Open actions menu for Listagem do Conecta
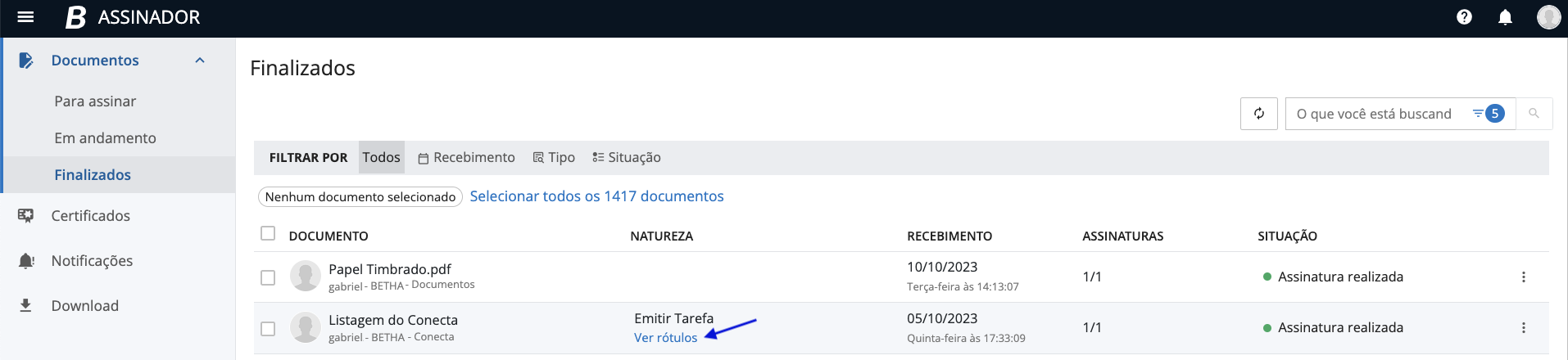This screenshot has height=360, width=1568. pos(1524,327)
